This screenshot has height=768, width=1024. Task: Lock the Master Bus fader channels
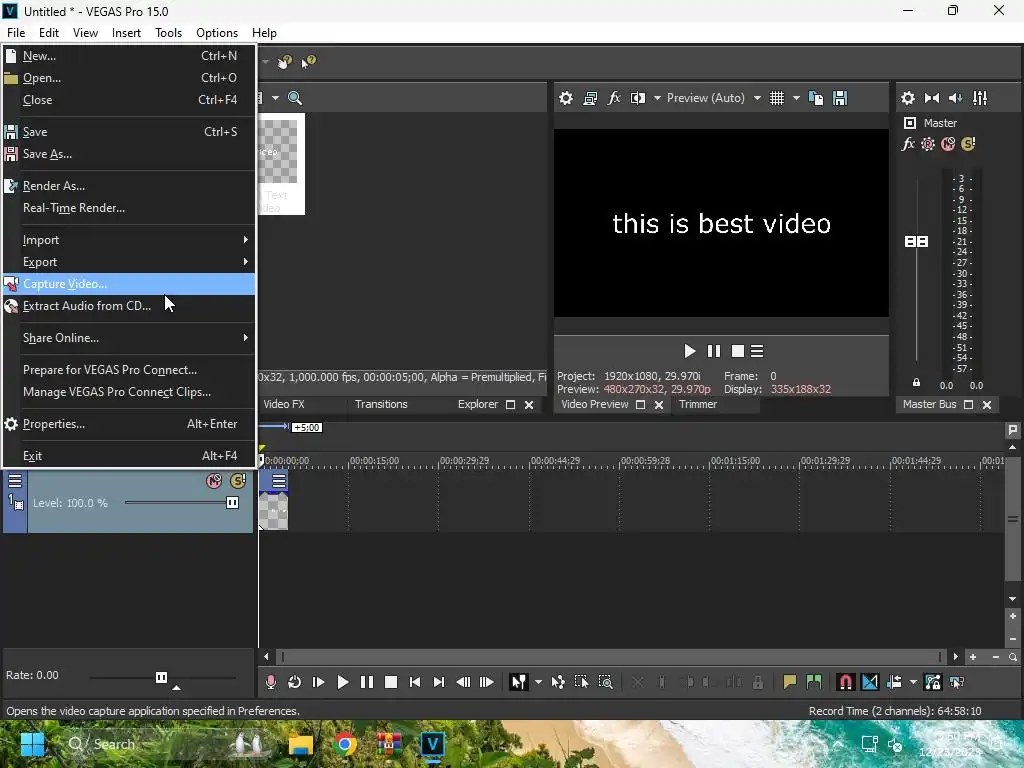click(x=916, y=383)
